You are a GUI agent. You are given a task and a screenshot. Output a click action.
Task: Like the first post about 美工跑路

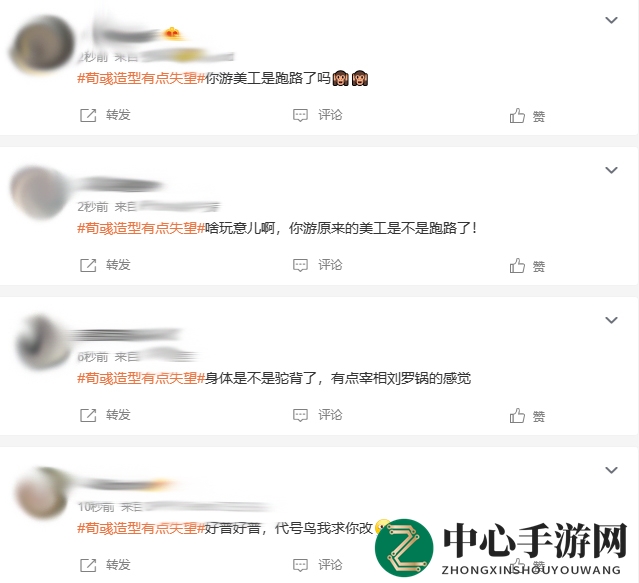point(517,116)
